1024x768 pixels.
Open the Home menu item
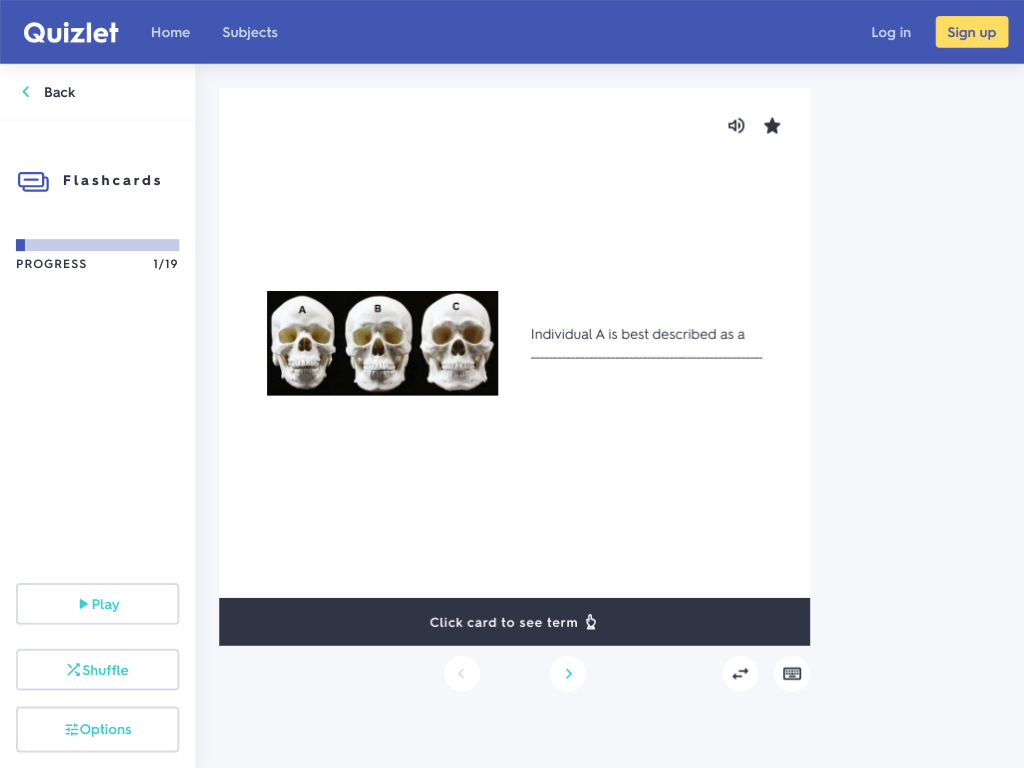[170, 32]
